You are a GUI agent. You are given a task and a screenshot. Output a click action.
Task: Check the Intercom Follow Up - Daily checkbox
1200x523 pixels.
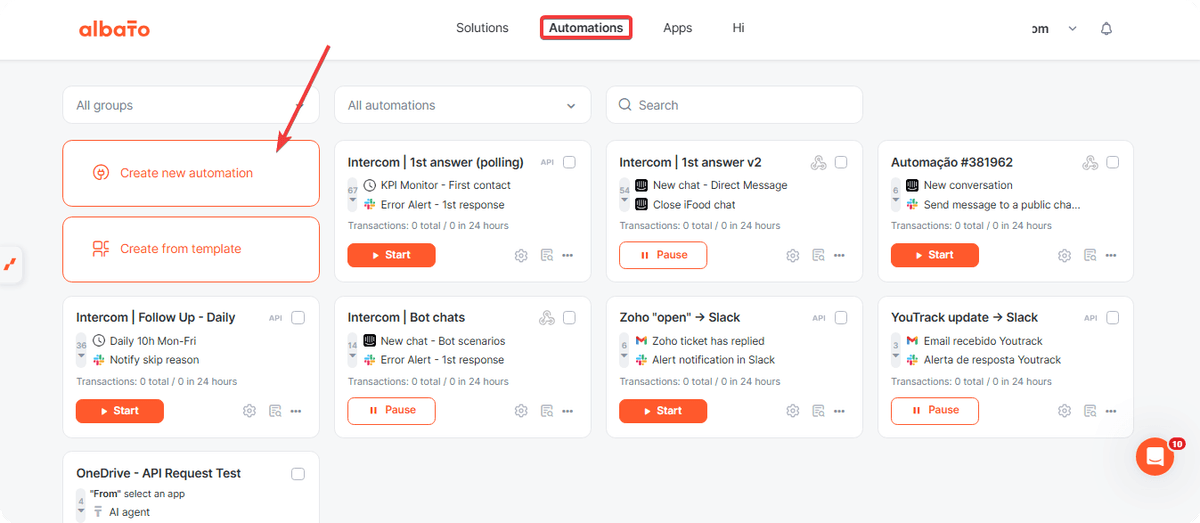[298, 317]
